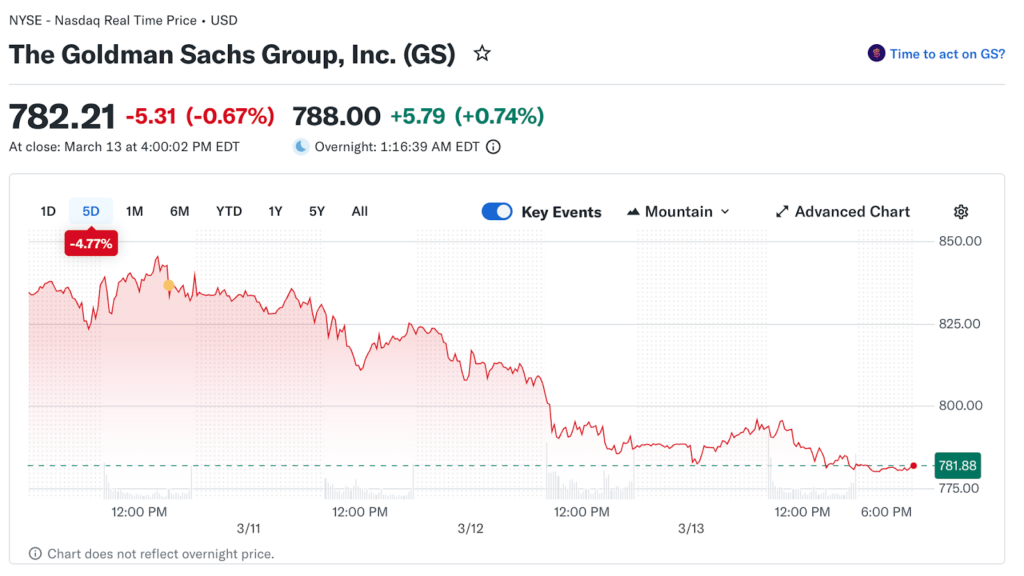Click the Mountain chart type icon
Image resolution: width=1024 pixels, height=576 pixels.
click(633, 212)
